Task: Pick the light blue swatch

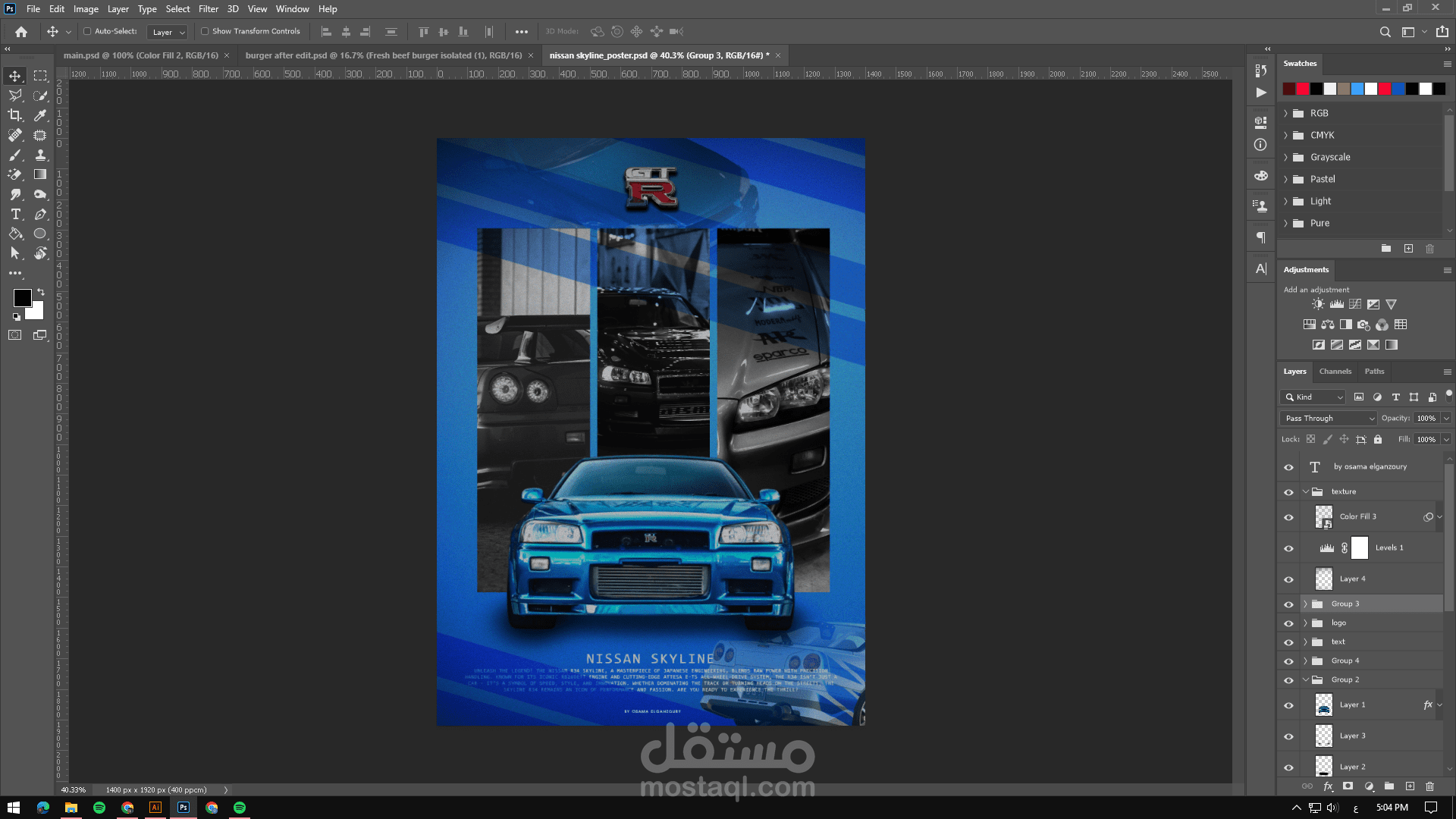Action: click(1357, 89)
